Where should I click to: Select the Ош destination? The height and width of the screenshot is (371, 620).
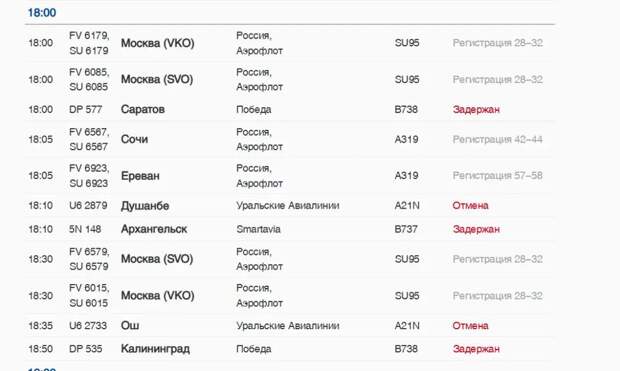tap(130, 326)
